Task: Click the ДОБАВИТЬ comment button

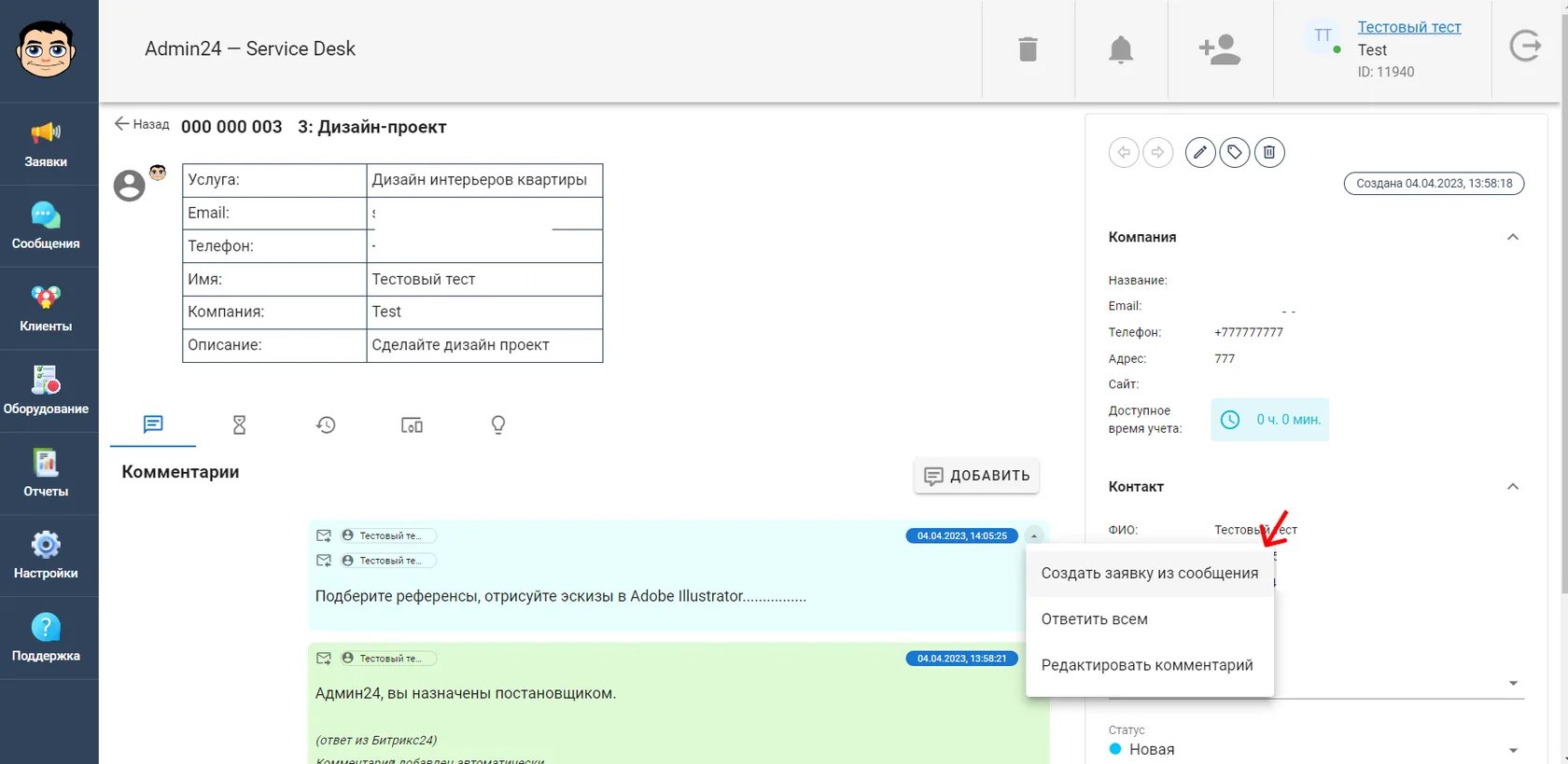Action: click(976, 476)
